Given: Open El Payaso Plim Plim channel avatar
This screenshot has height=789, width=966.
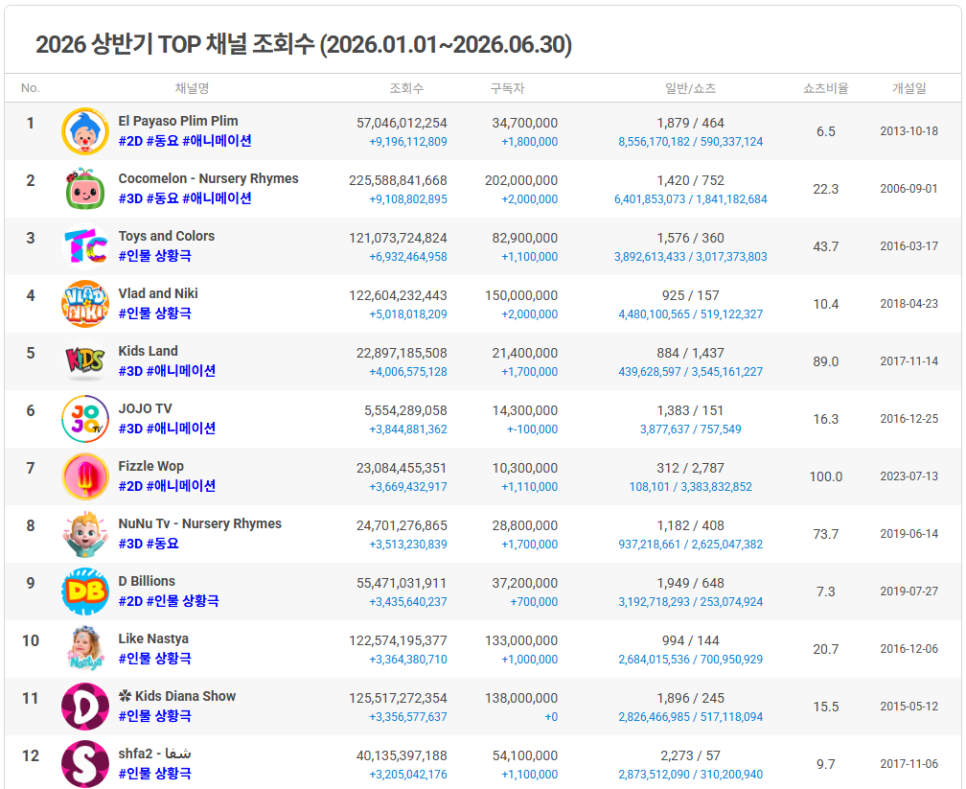Looking at the screenshot, I should (85, 131).
